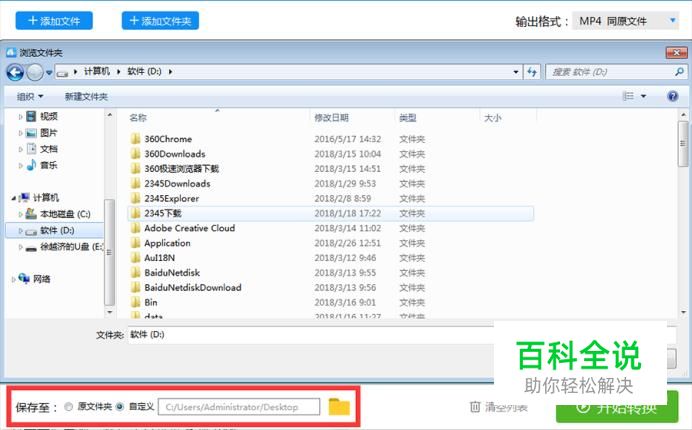Expand the 视频 tree node arrow
Image resolution: width=692 pixels, height=430 pixels.
[x=20, y=117]
